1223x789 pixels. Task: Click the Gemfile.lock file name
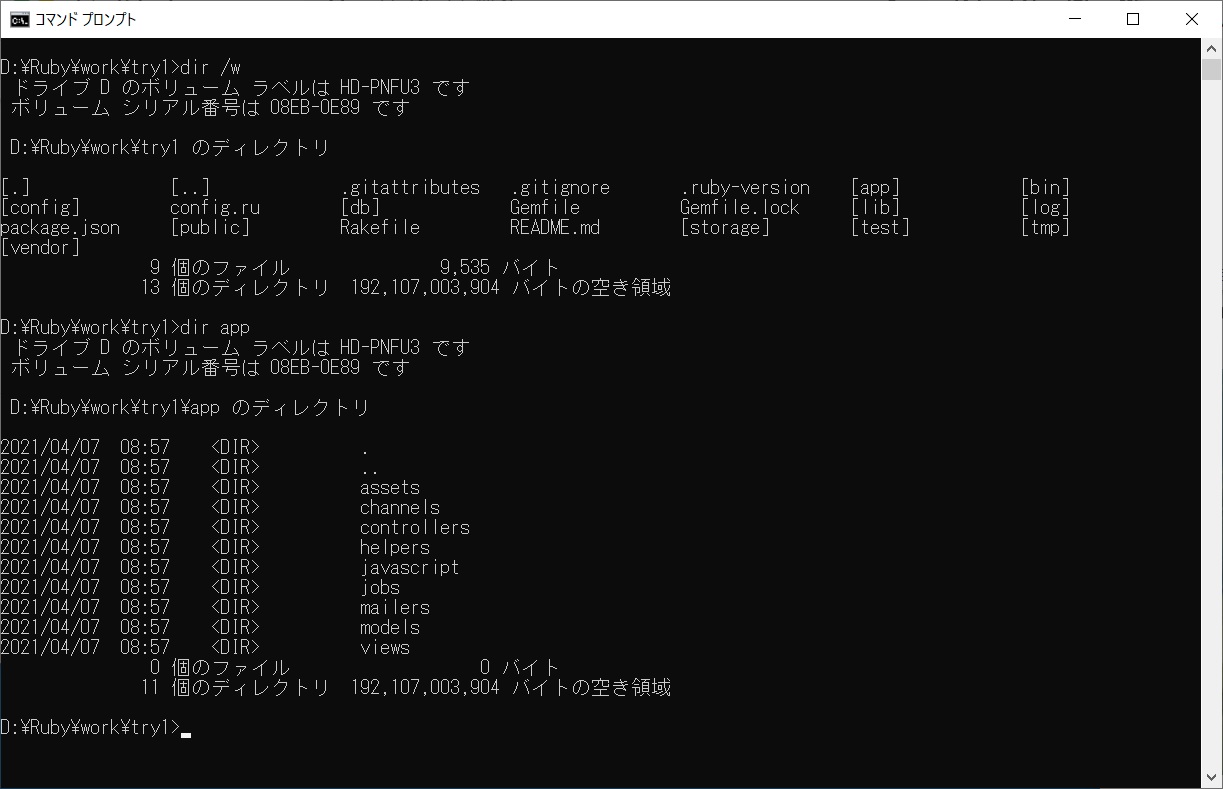pos(740,207)
